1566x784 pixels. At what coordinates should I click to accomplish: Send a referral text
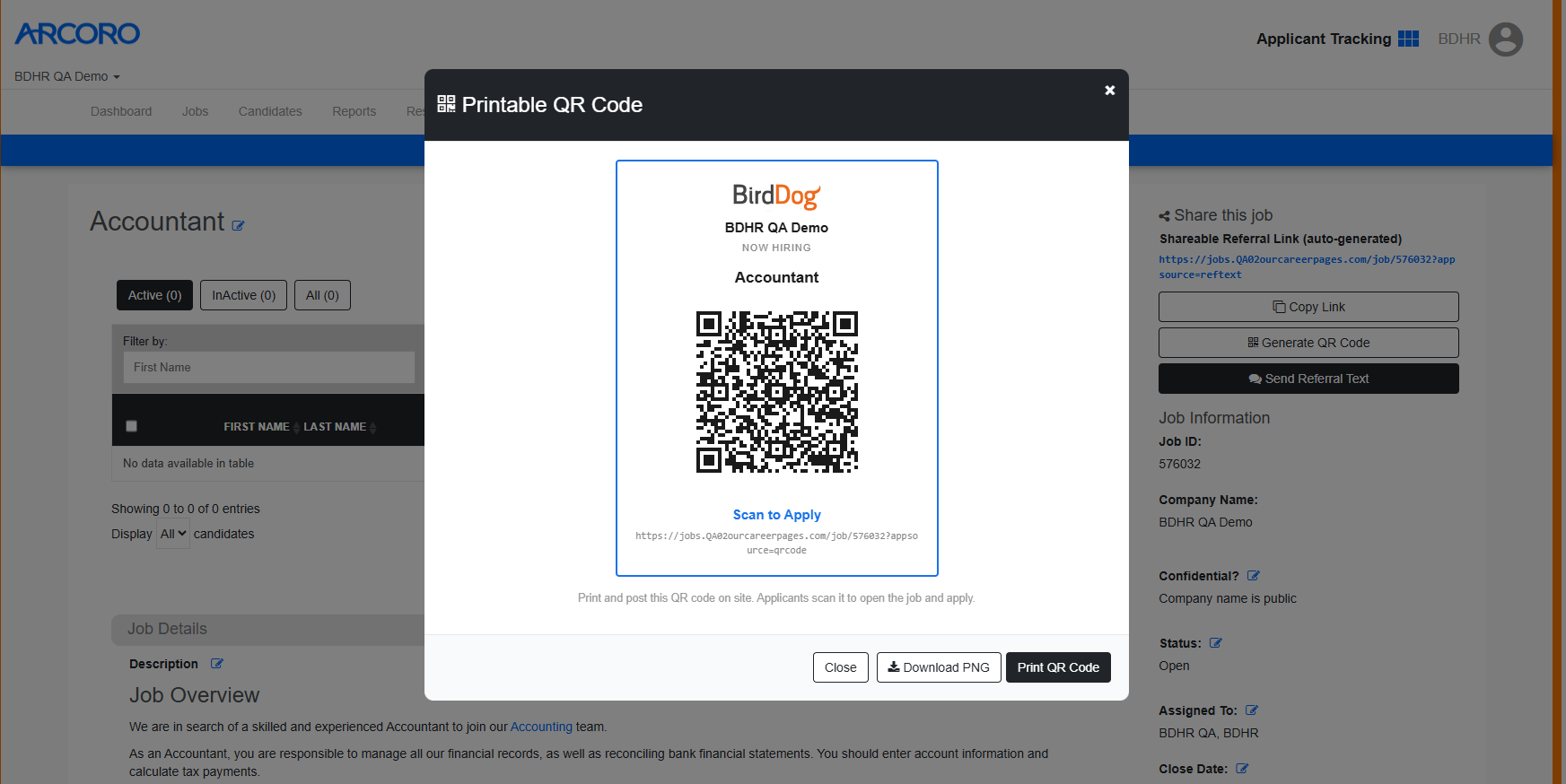point(1308,379)
